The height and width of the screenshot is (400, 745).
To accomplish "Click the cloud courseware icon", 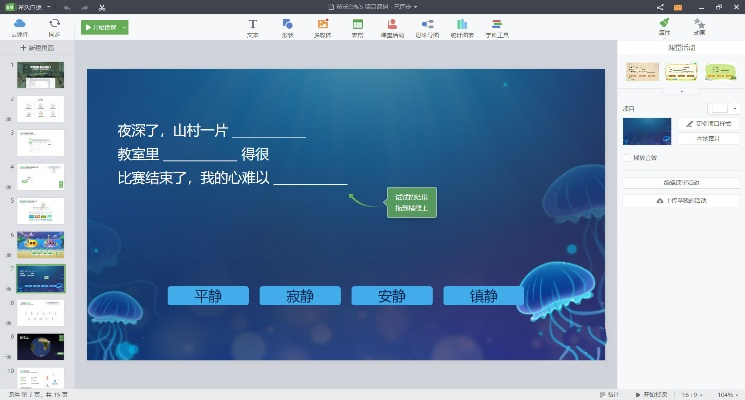I will [20, 26].
